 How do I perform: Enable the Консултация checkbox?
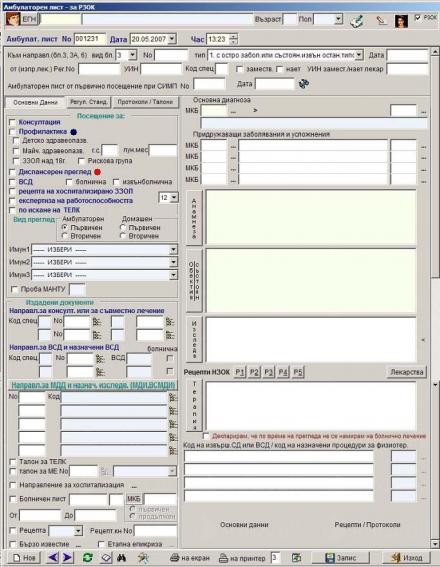click(12, 122)
